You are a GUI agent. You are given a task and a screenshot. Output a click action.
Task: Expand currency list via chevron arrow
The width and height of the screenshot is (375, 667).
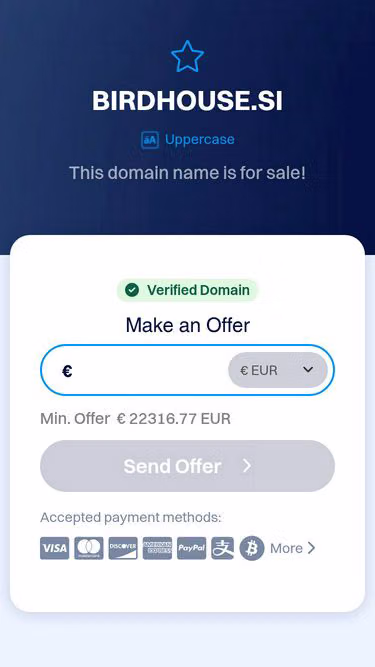[308, 370]
